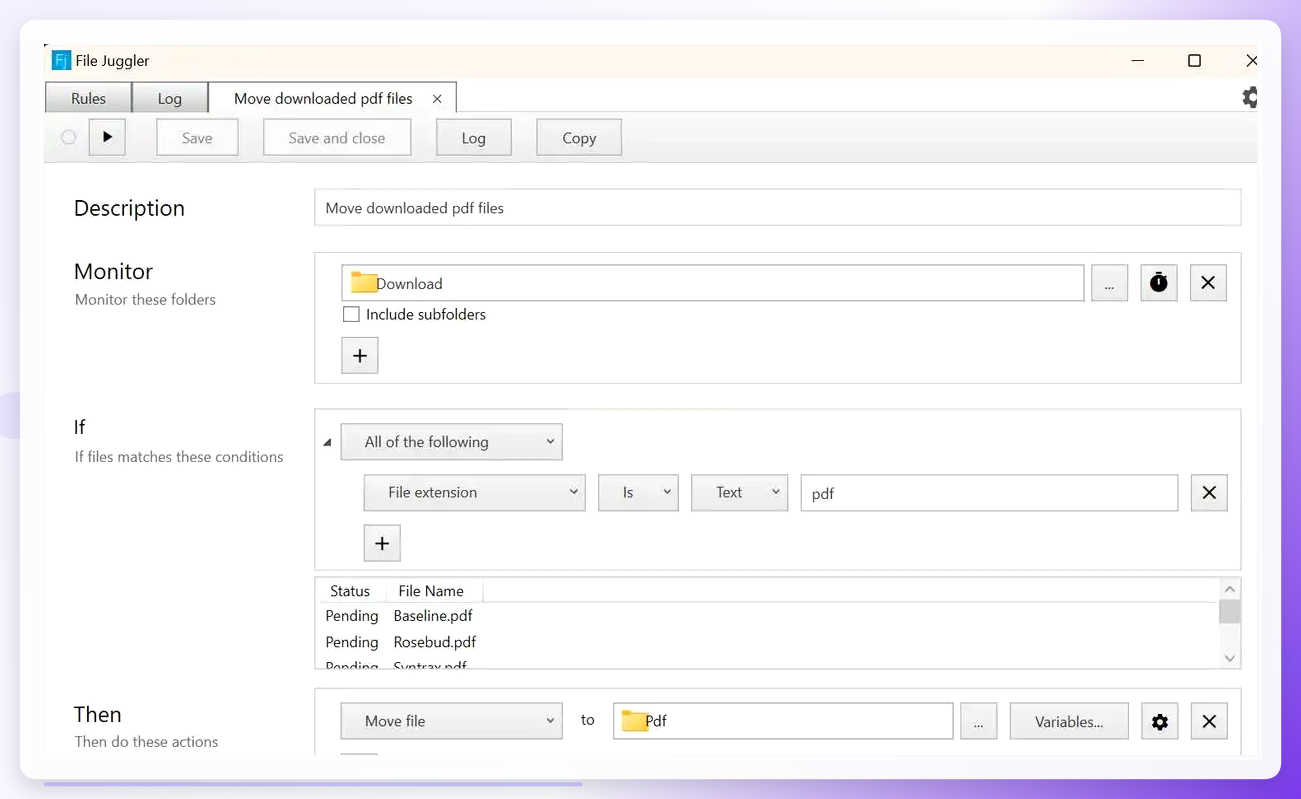The height and width of the screenshot is (799, 1301).
Task: Select Rosebud.pdf in the file list
Action: [x=435, y=642]
